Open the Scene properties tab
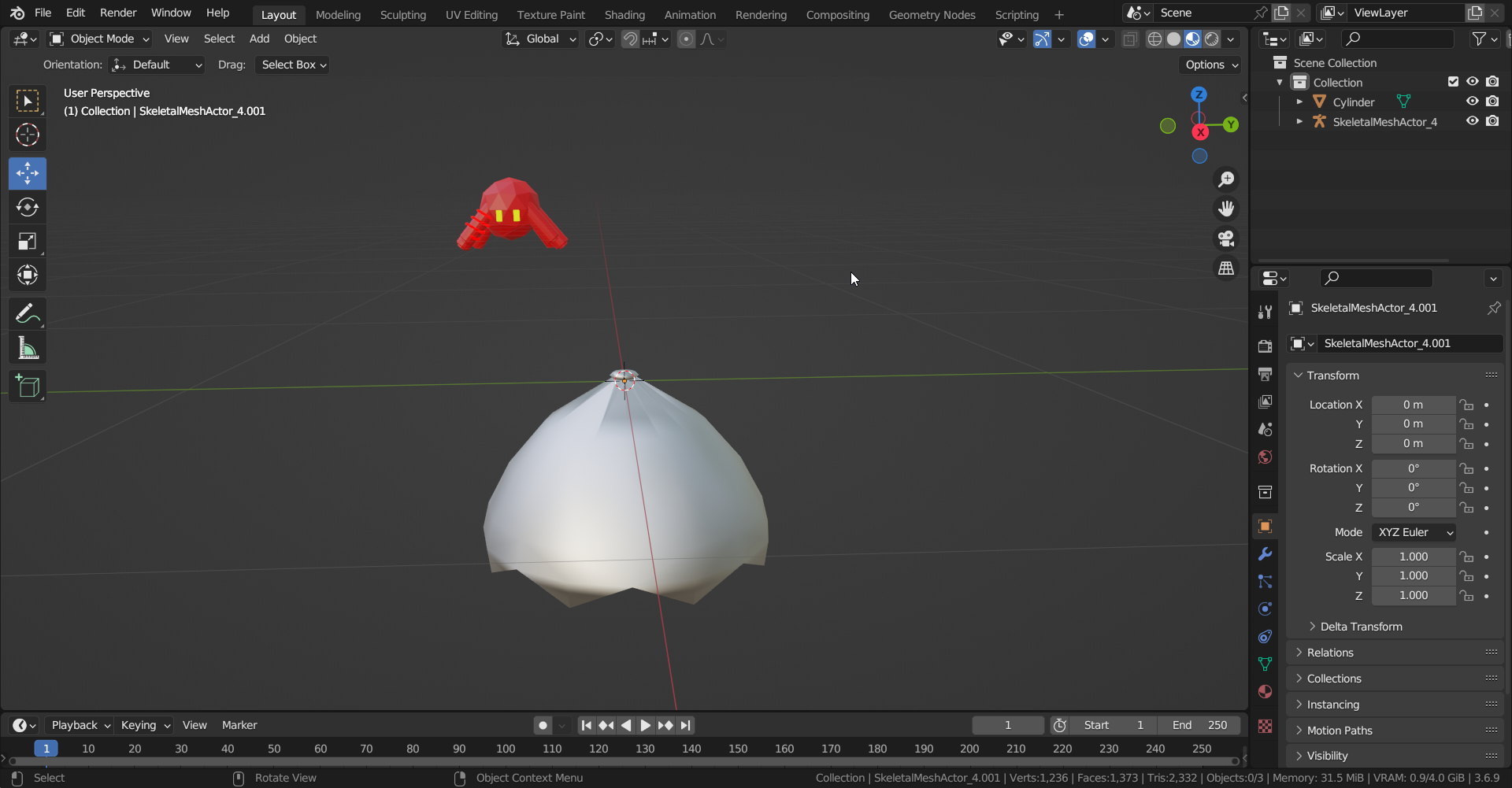 tap(1265, 429)
